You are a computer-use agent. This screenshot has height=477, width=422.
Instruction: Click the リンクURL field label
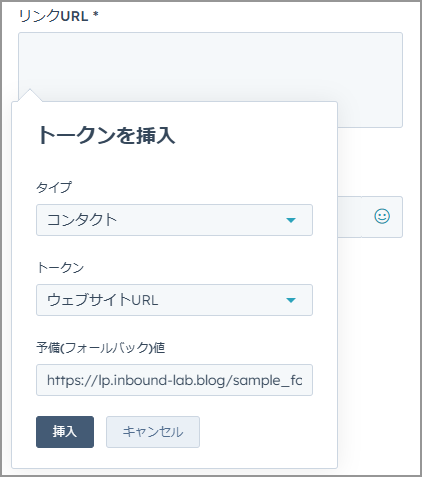pos(53,16)
